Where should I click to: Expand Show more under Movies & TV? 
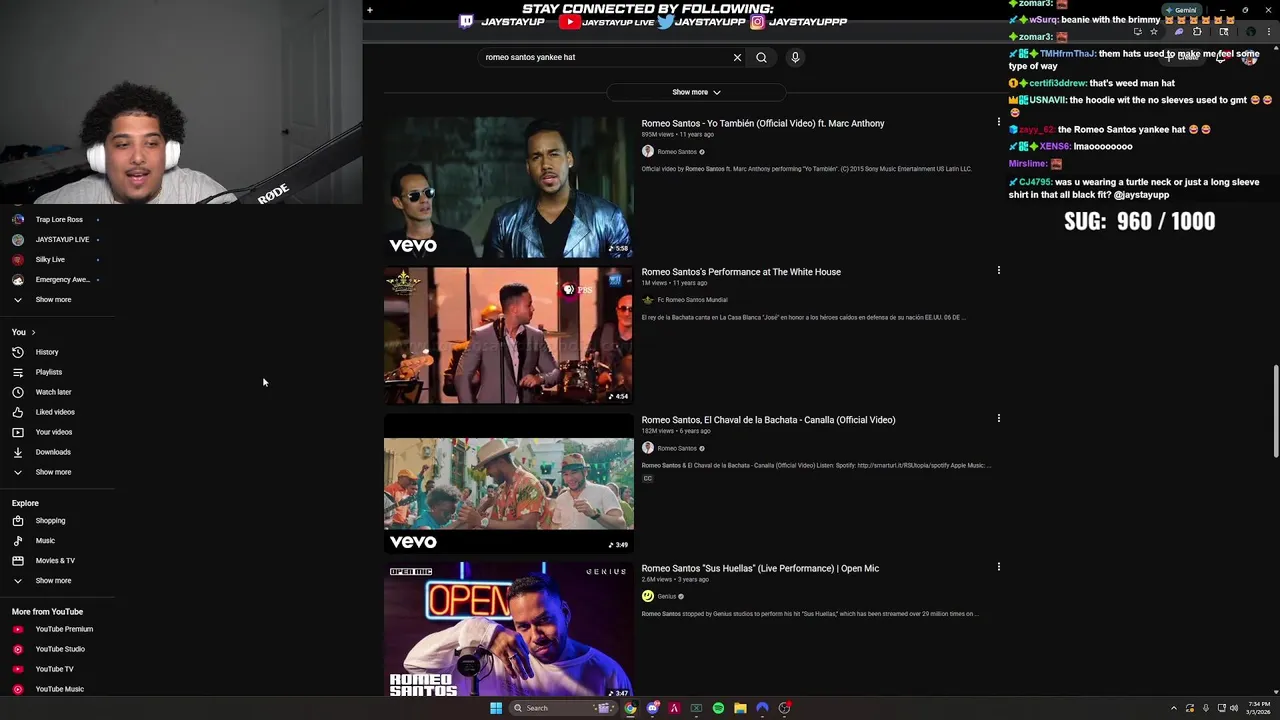click(53, 580)
